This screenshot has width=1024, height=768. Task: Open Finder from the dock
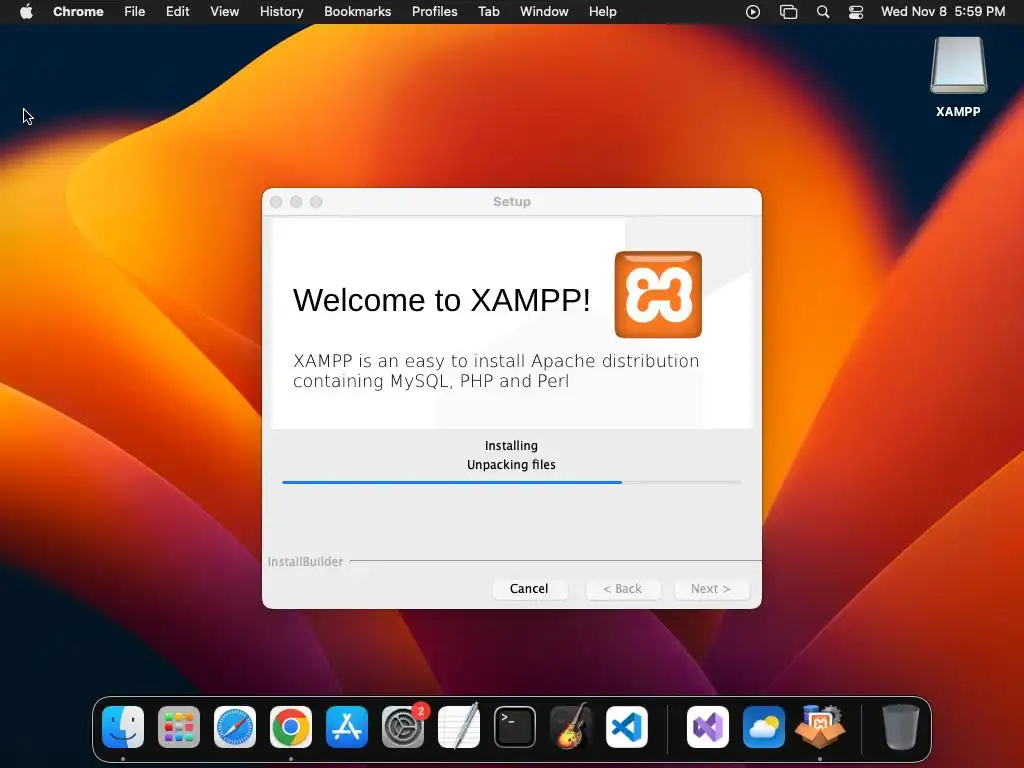tap(123, 727)
